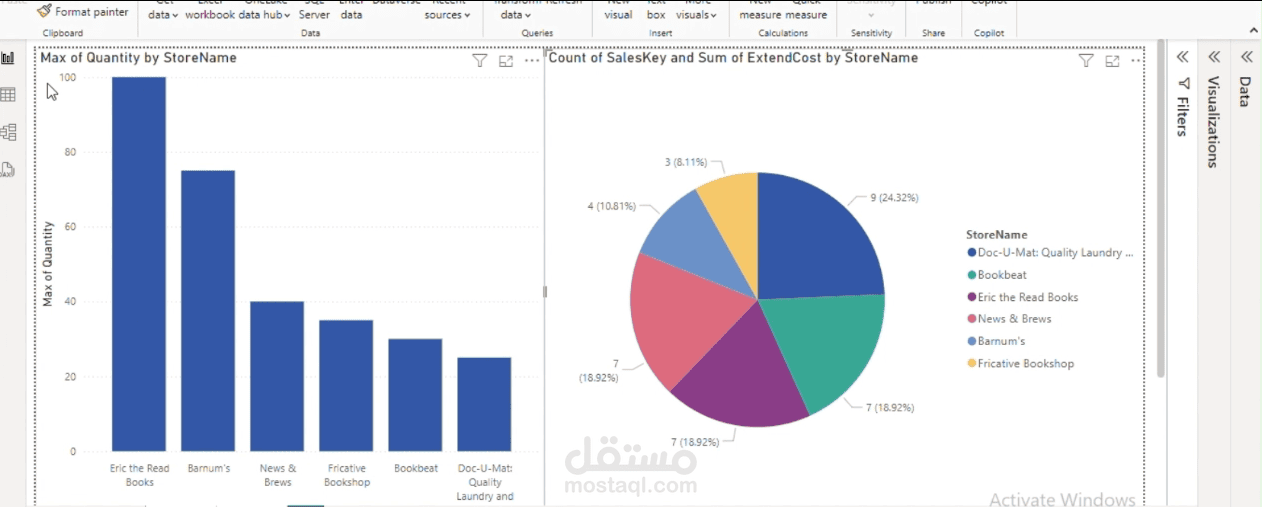Click filter icon on the pie chart visual
This screenshot has width=1262, height=507.
(1086, 61)
